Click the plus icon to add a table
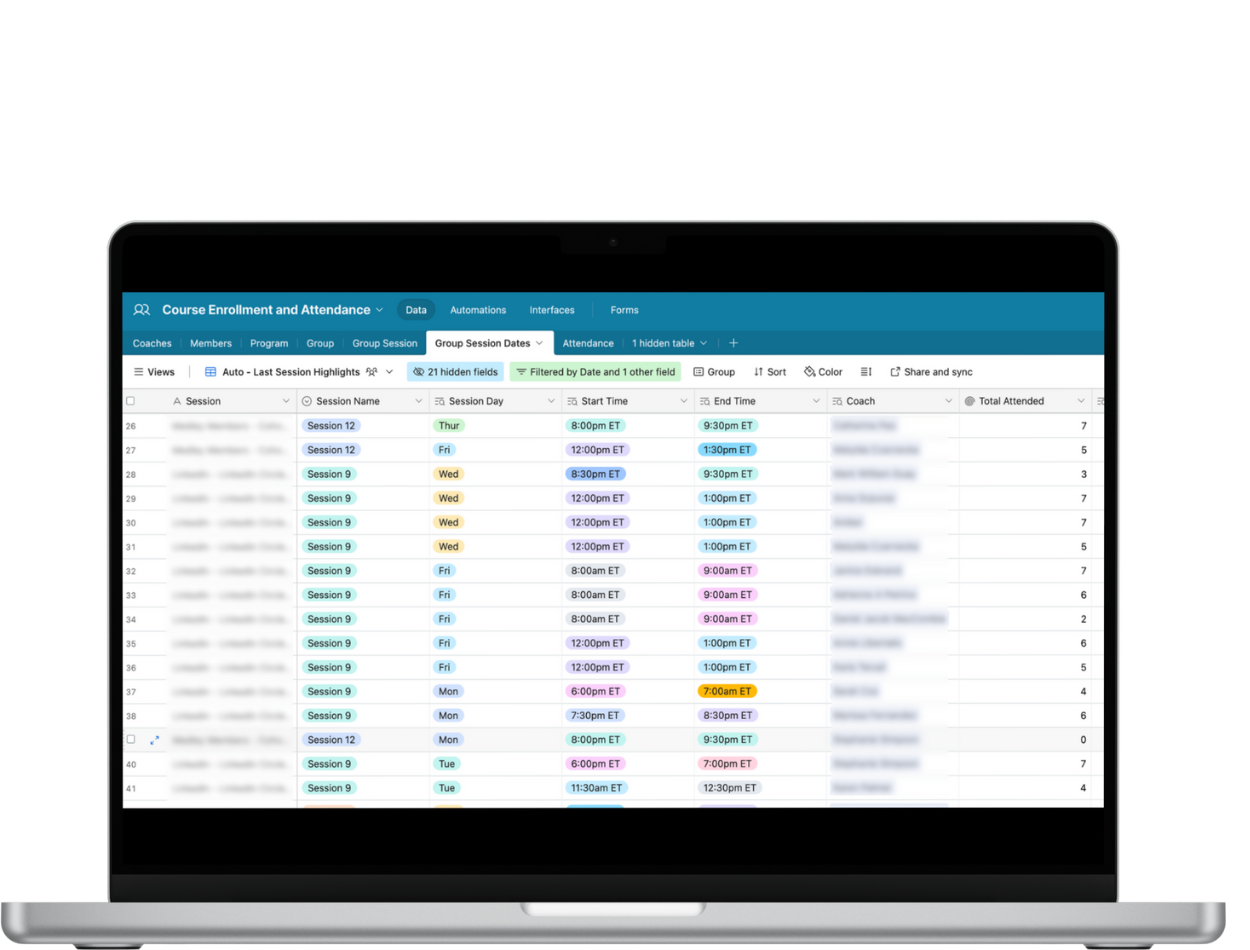This screenshot has height=950, width=1250. tap(733, 343)
